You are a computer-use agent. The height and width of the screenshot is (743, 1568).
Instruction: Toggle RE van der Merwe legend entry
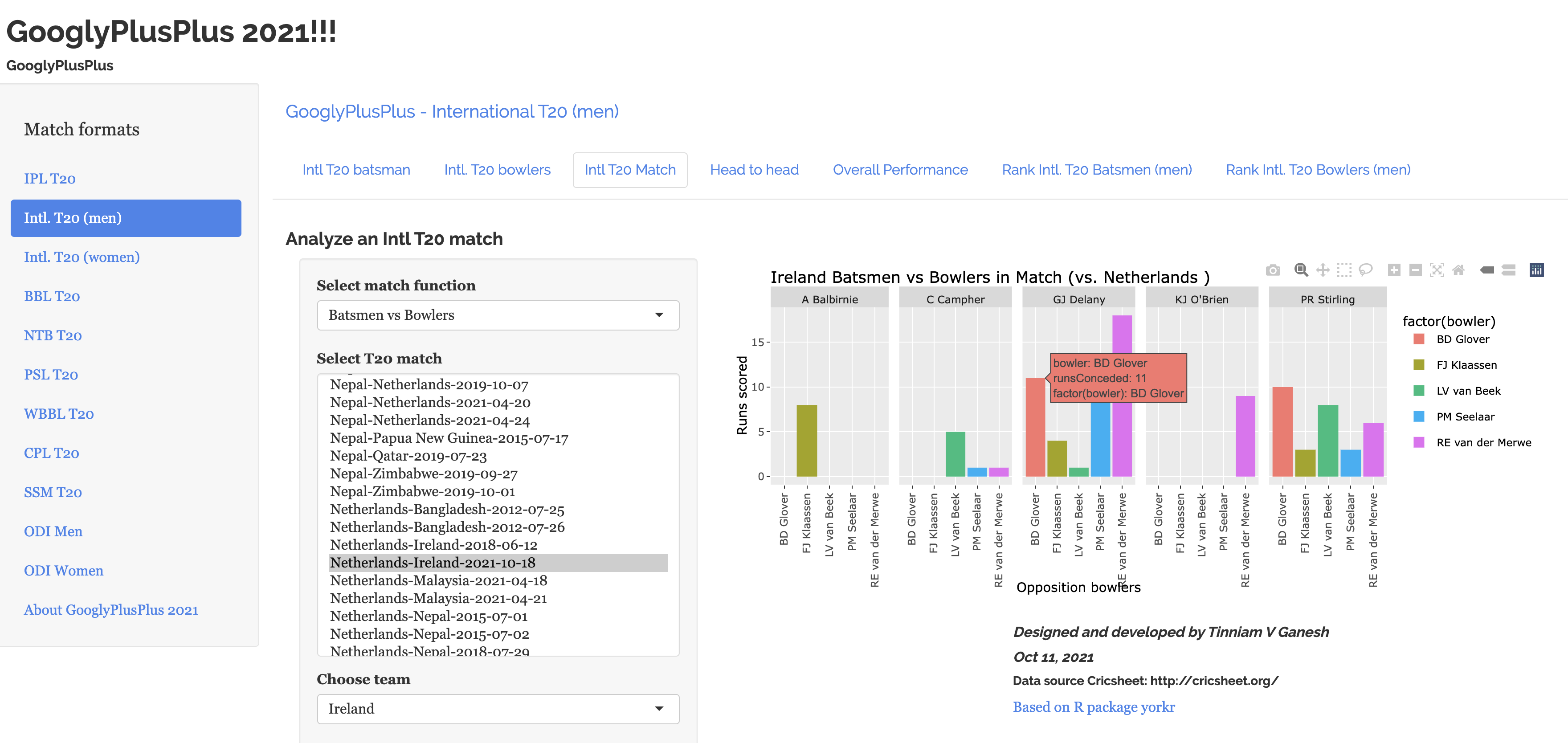[x=1483, y=443]
